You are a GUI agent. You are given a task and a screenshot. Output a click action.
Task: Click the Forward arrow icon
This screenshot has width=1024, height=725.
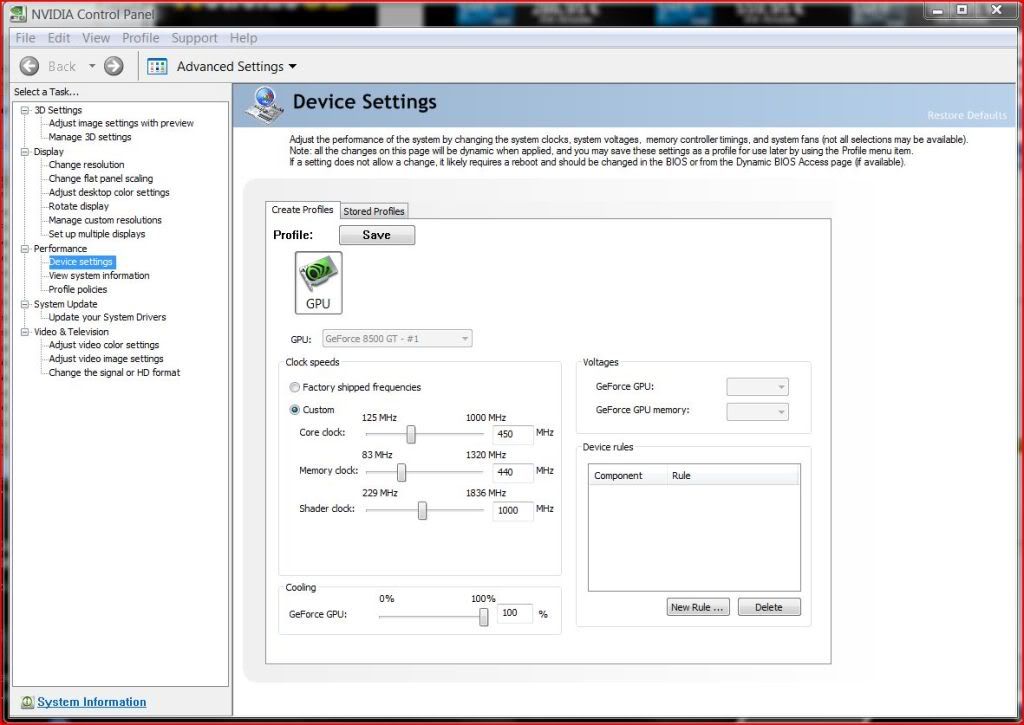[x=114, y=66]
